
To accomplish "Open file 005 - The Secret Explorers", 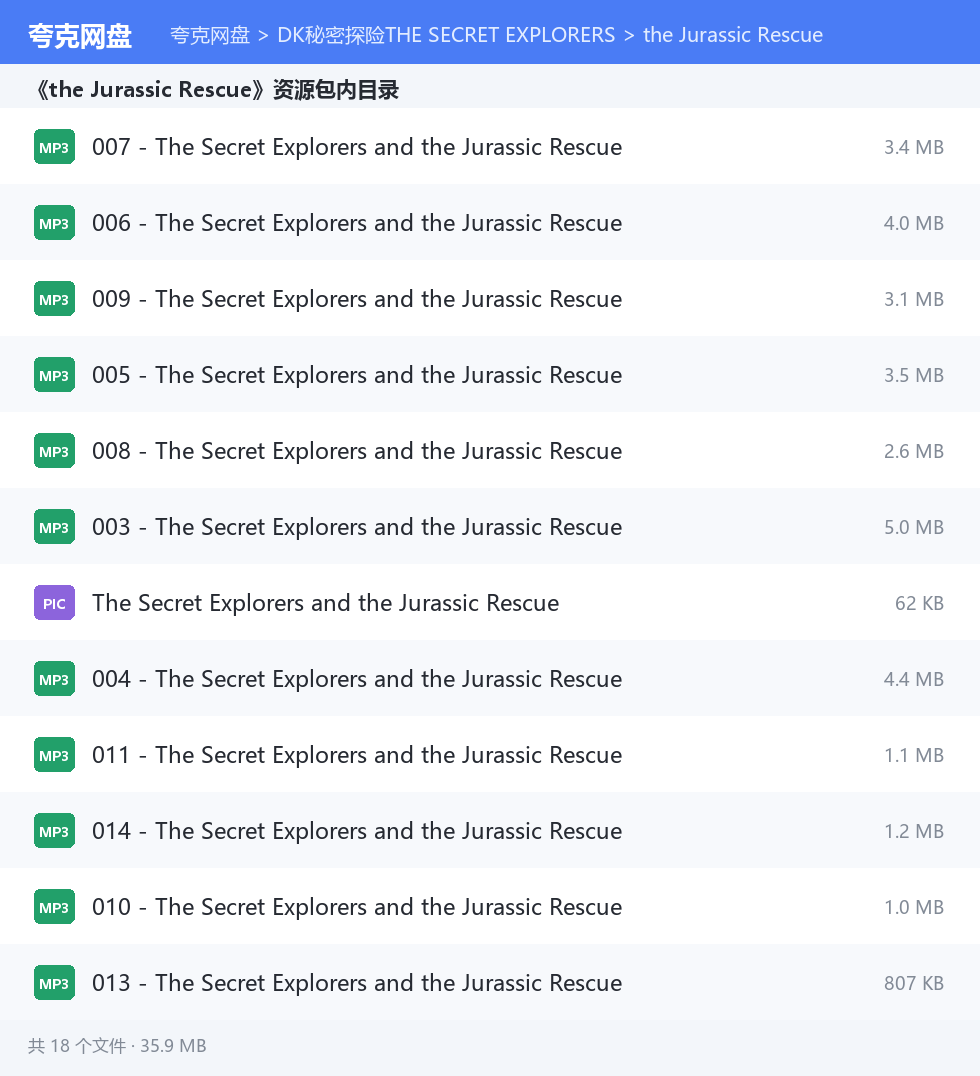I will 357,375.
